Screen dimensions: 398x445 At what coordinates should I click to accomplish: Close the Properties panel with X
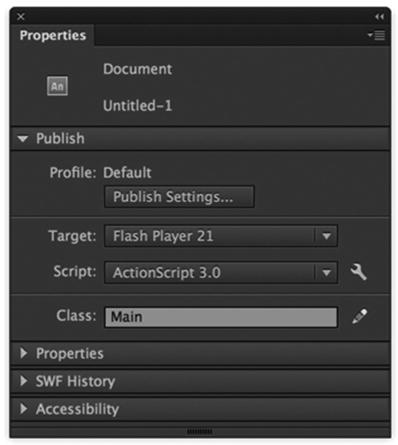pyautogui.click(x=21, y=17)
